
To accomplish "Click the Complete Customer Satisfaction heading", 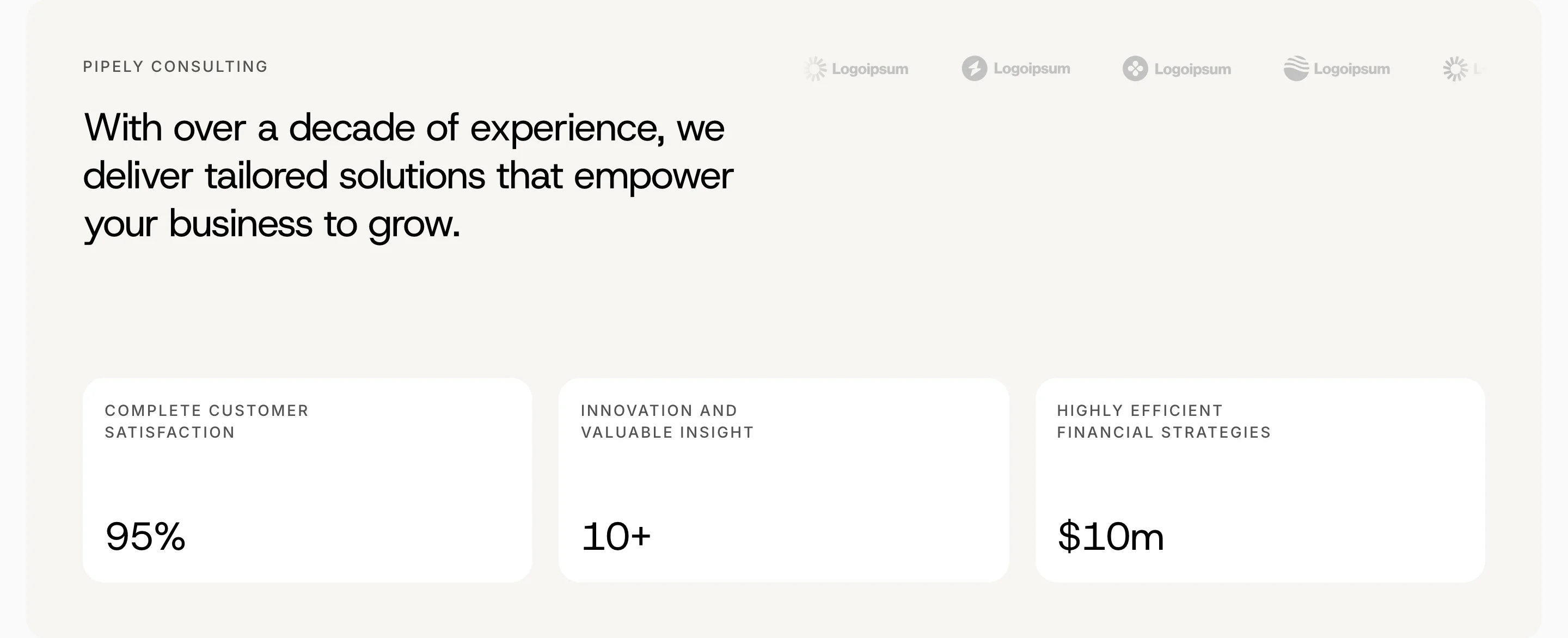I will 206,421.
